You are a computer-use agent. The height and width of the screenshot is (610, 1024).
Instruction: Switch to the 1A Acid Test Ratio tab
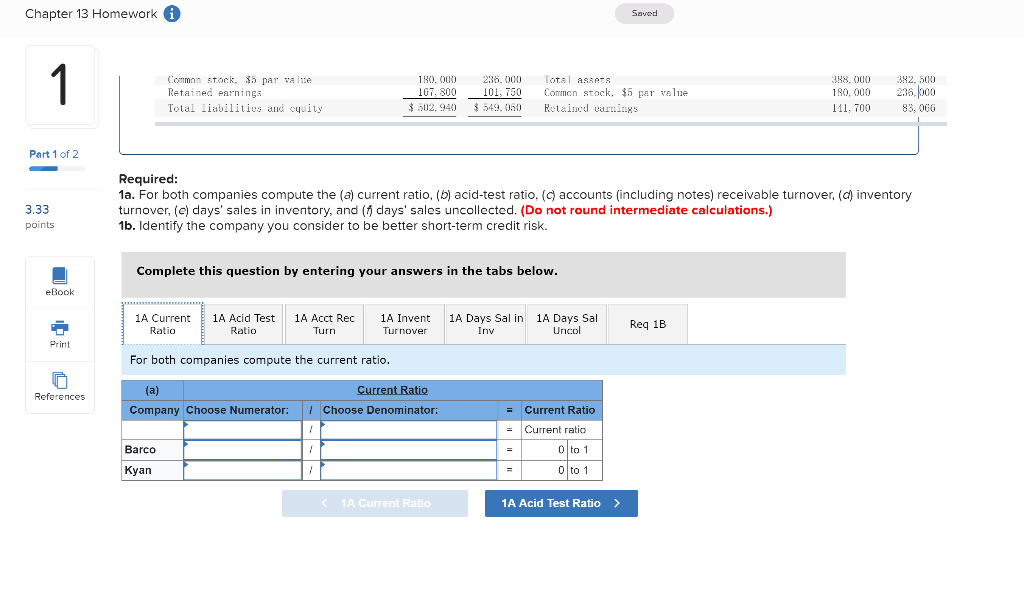click(x=242, y=323)
